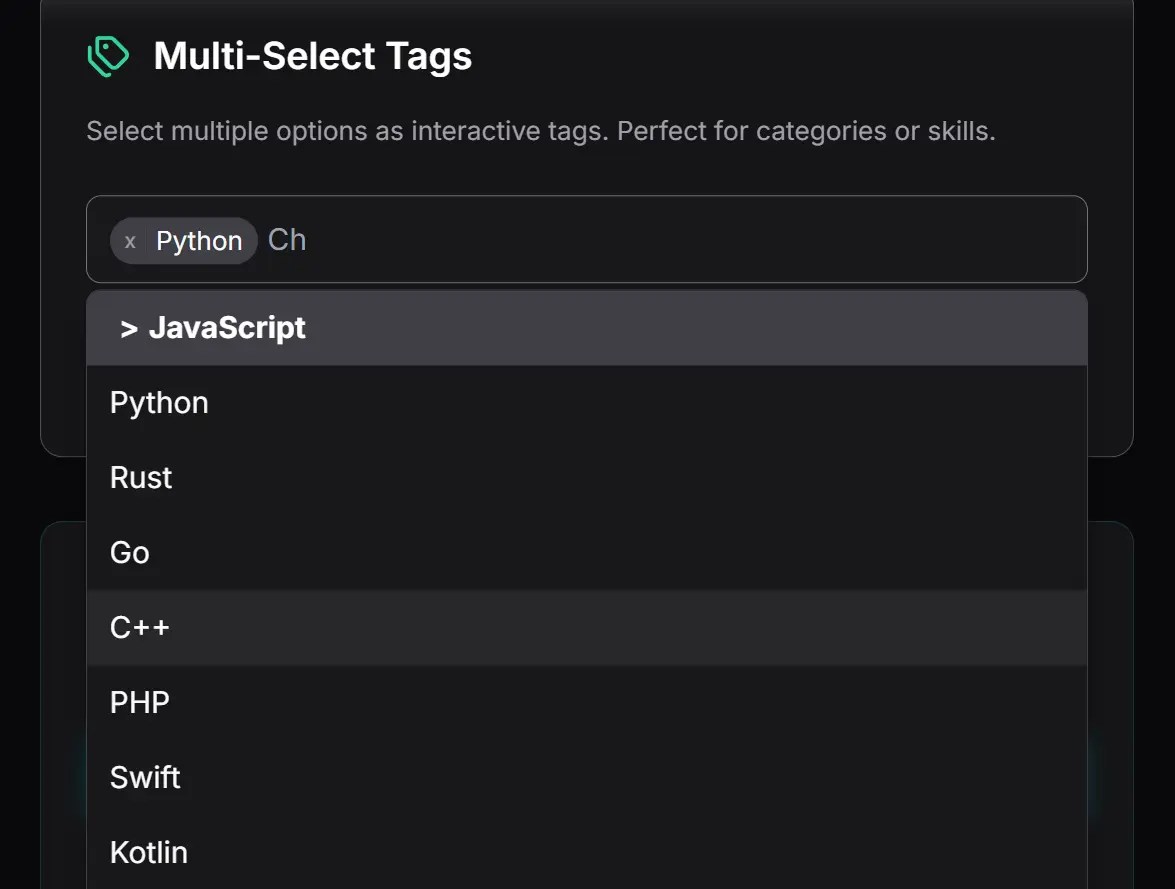Choose the C++ option
Viewport: 1175px width, 889px height.
(x=140, y=628)
